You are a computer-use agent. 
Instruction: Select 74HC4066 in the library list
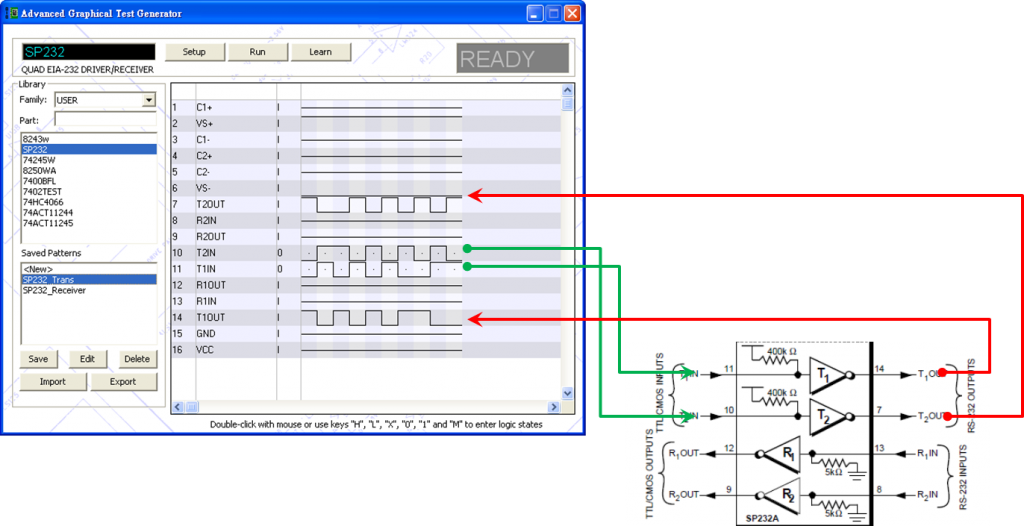[89, 202]
